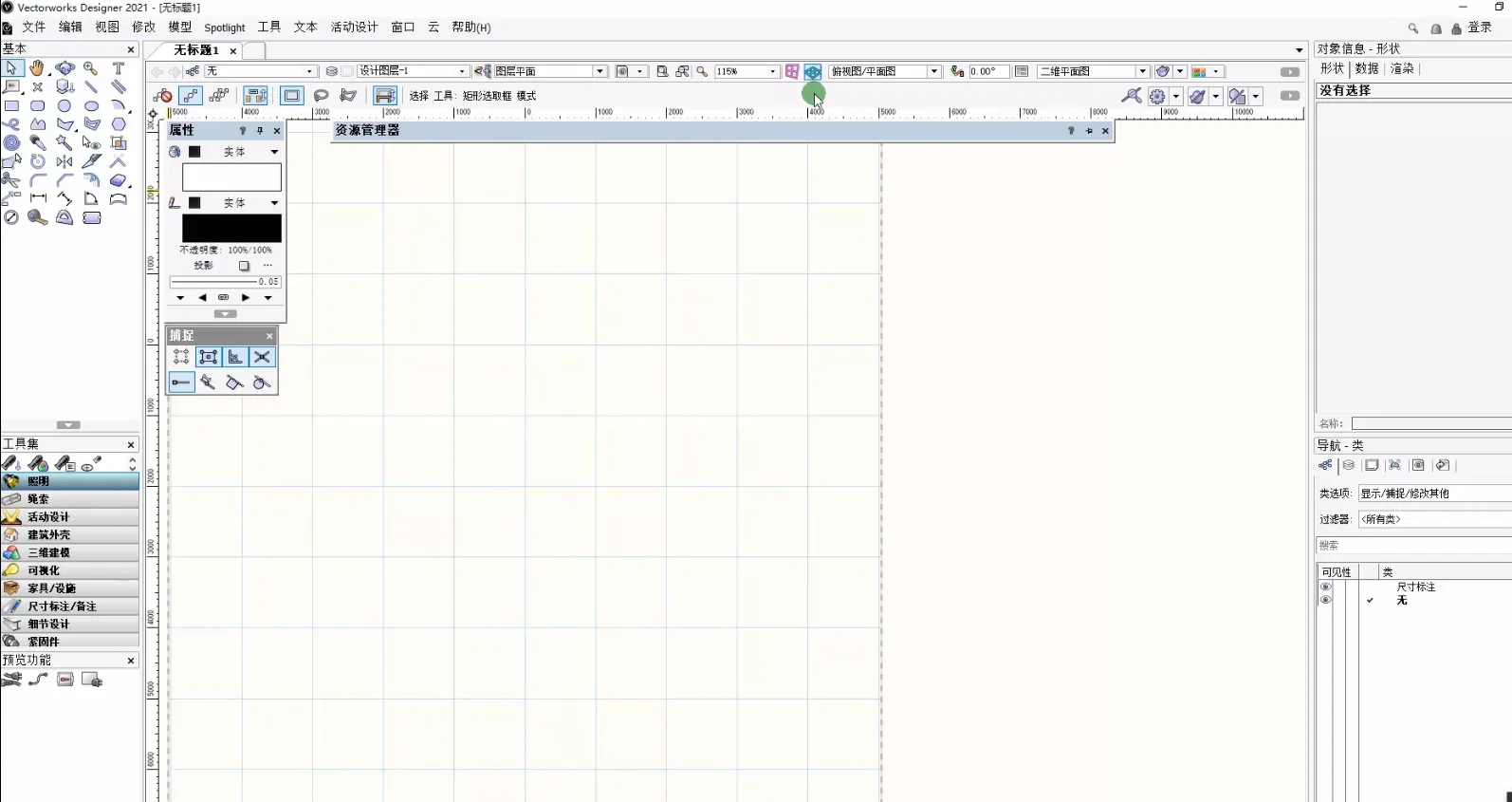The image size is (1512, 802).
Task: Toggle Snap to Tangent in snapping palette
Action: coord(262,382)
